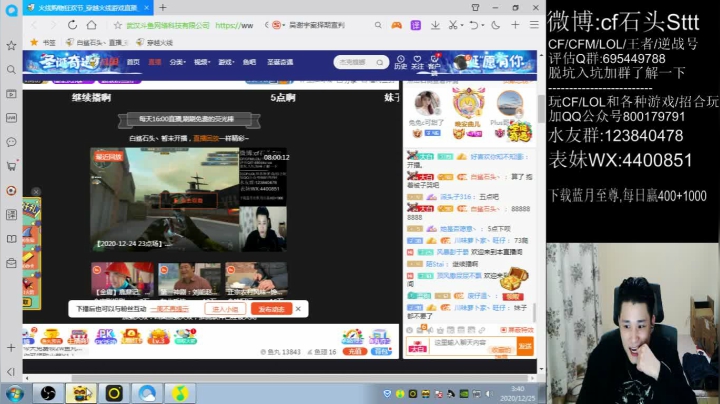Click the 直播回放 replay link
720x404 pixels.
click(206, 138)
